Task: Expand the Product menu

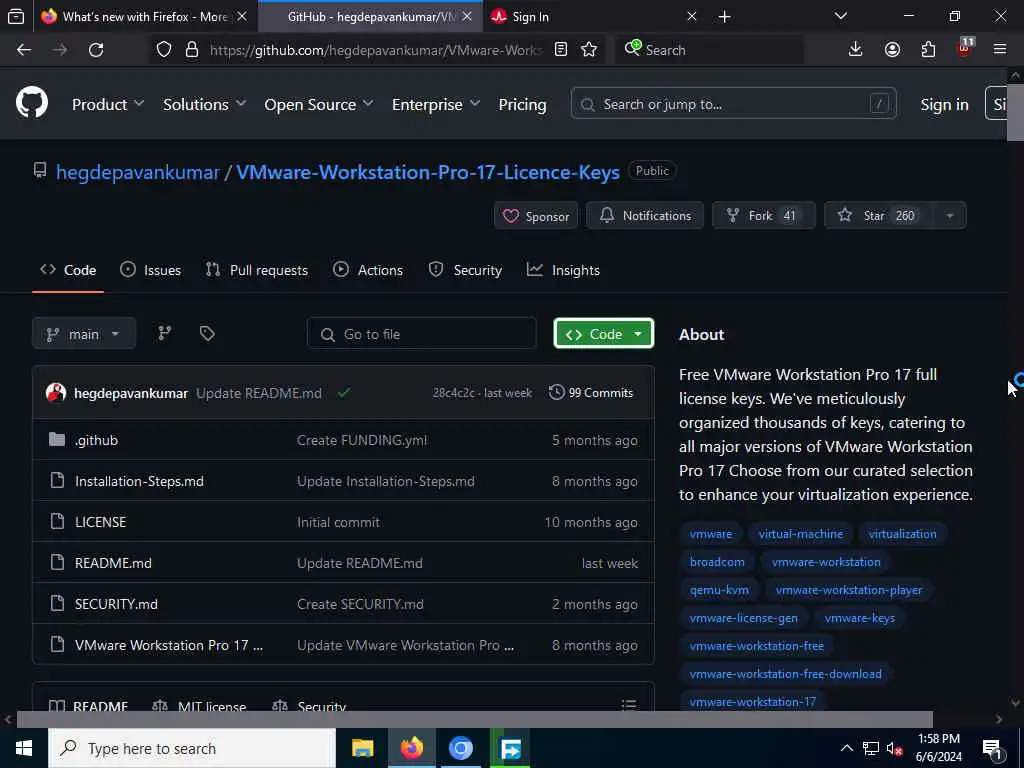Action: click(108, 104)
